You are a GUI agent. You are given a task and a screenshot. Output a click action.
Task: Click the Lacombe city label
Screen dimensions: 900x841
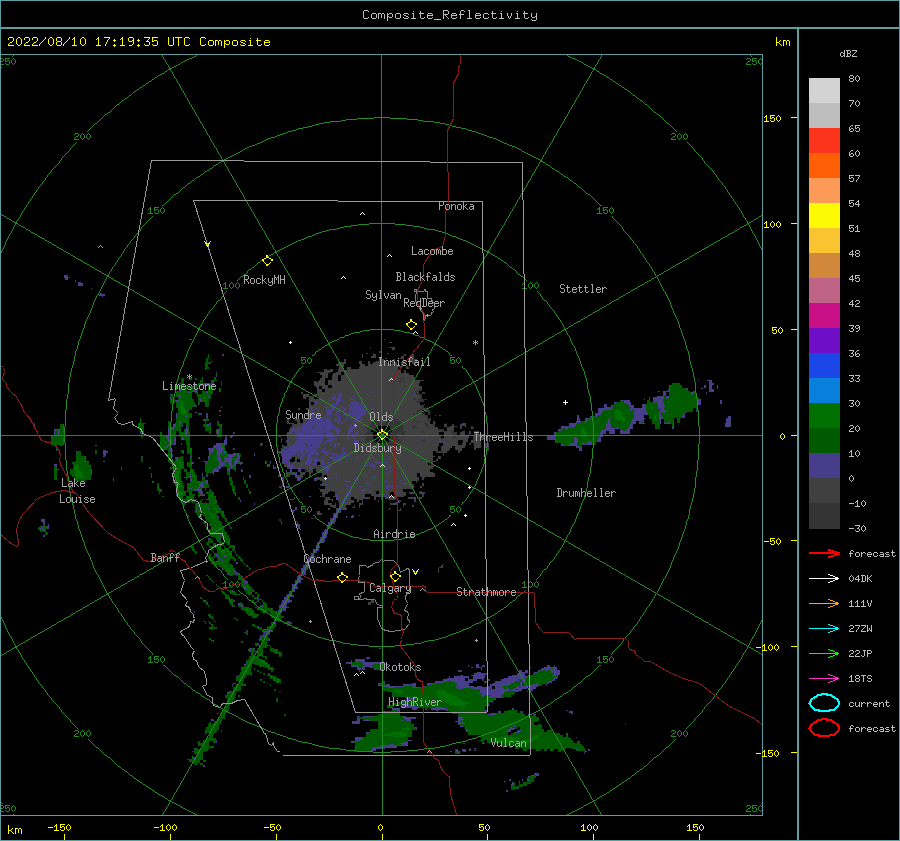[x=432, y=251]
